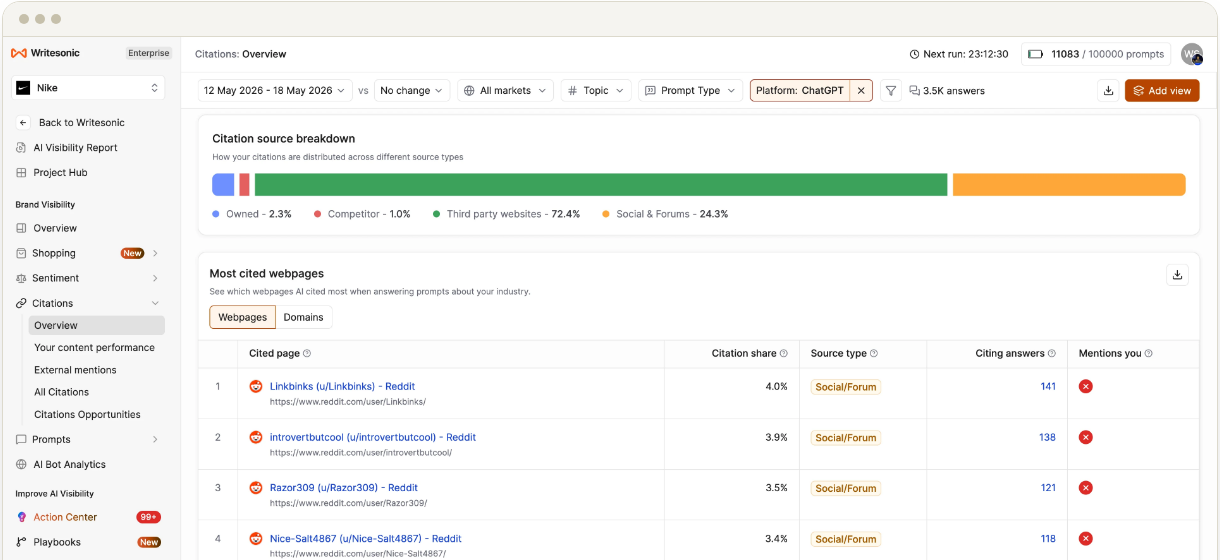Open Citations Opportunities submenu item
1220x560 pixels.
point(87,414)
